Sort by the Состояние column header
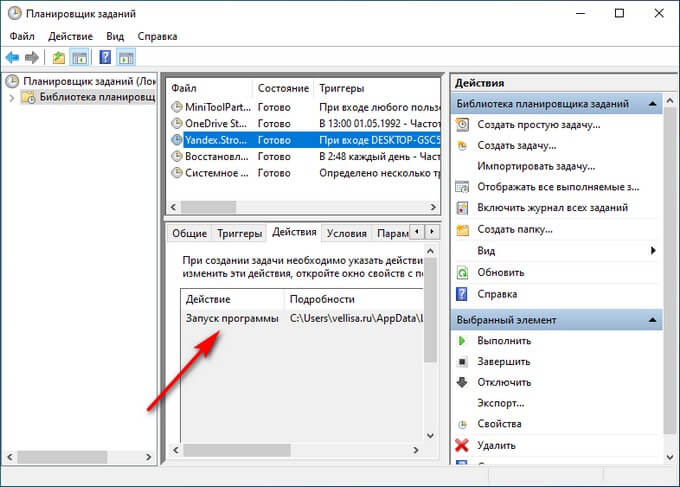 (x=283, y=88)
